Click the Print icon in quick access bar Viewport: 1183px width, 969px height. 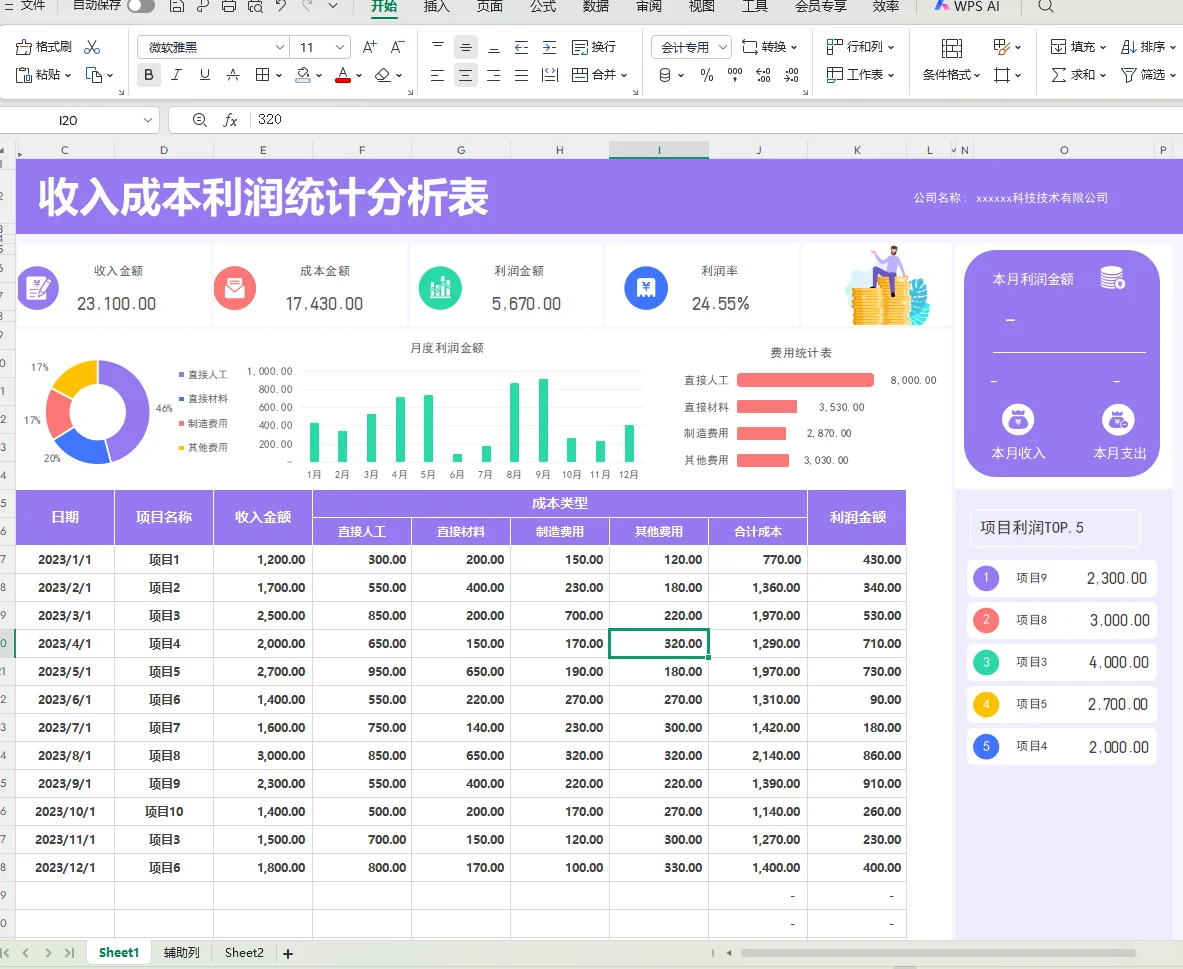229,7
